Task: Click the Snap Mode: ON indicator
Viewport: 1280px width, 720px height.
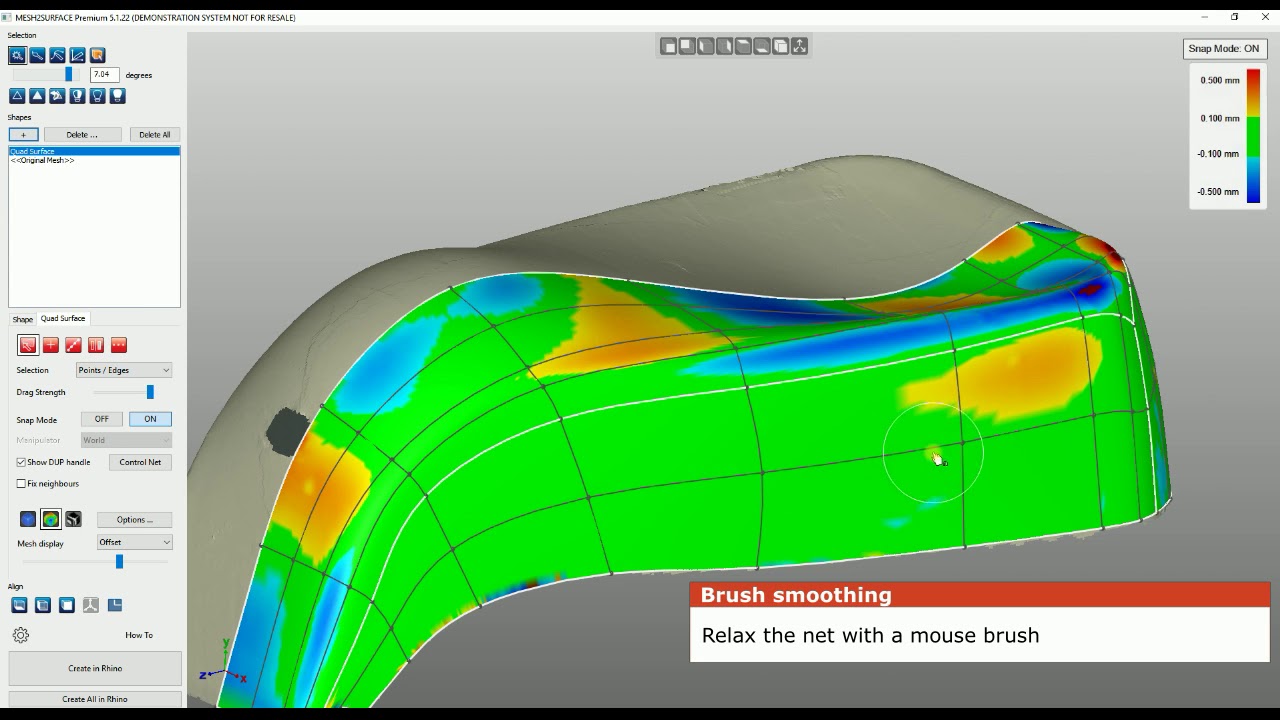Action: (1224, 48)
